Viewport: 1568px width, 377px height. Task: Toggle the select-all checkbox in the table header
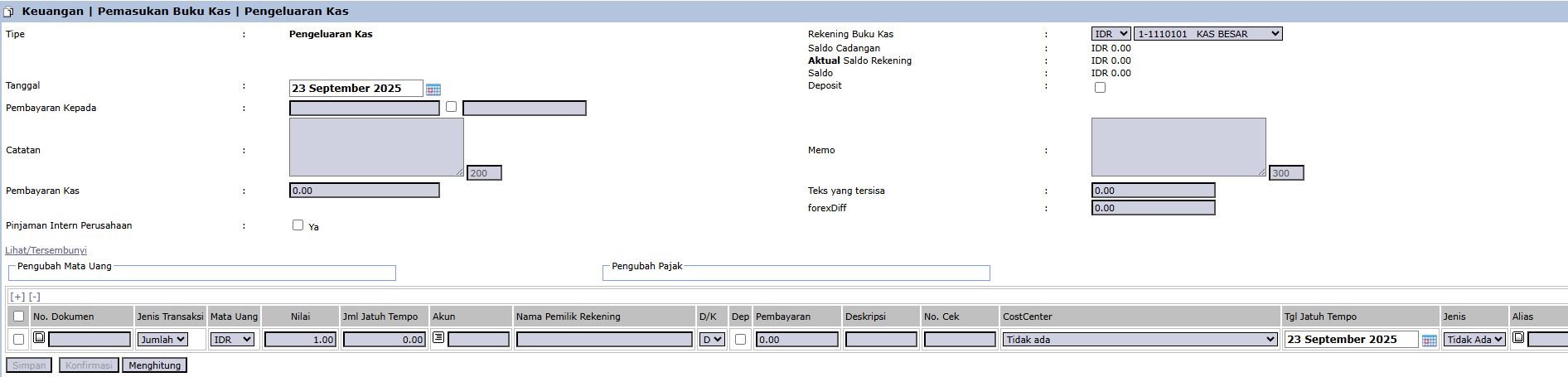click(18, 317)
